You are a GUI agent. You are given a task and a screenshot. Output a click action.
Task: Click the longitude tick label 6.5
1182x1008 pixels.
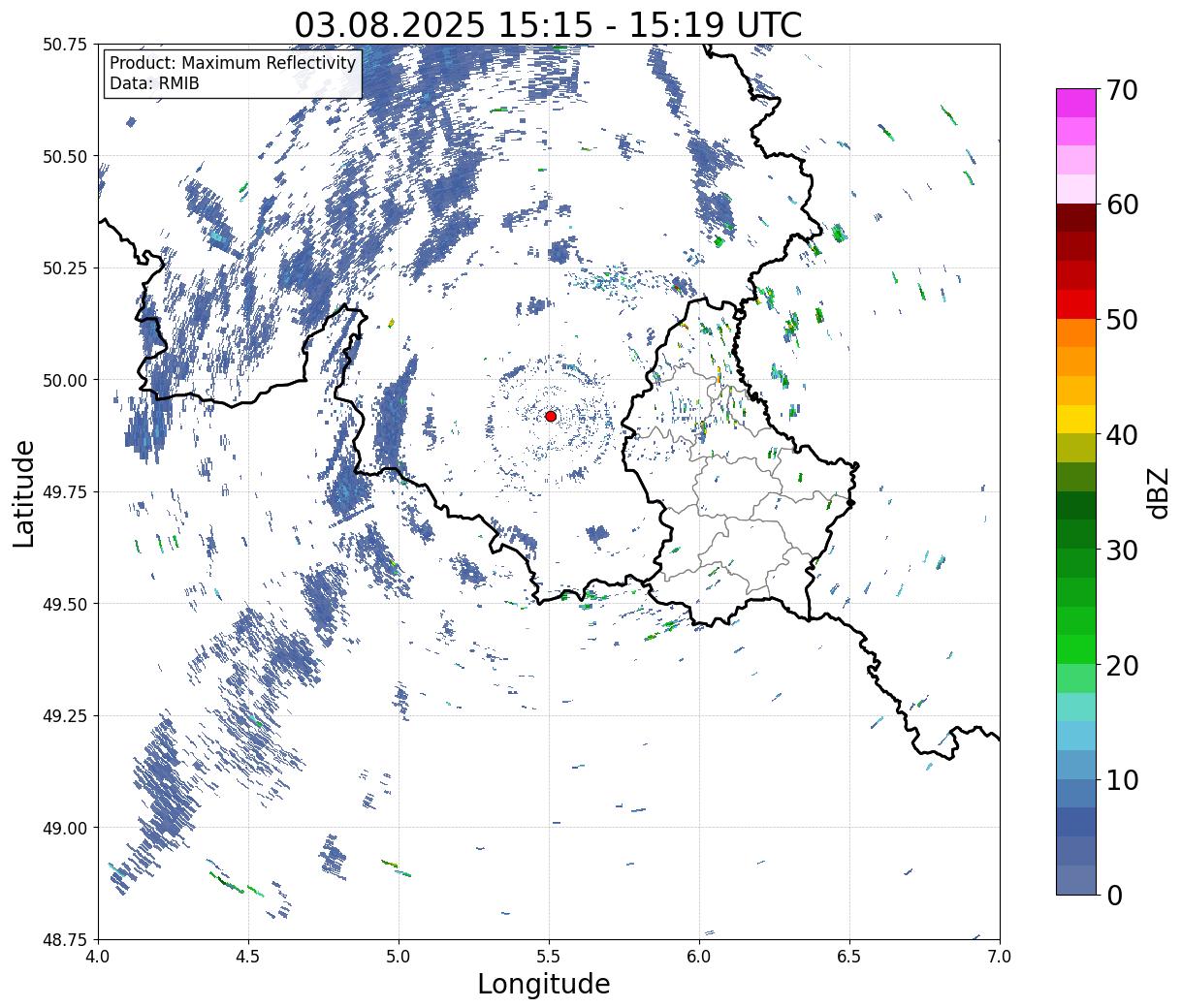pyautogui.click(x=849, y=957)
